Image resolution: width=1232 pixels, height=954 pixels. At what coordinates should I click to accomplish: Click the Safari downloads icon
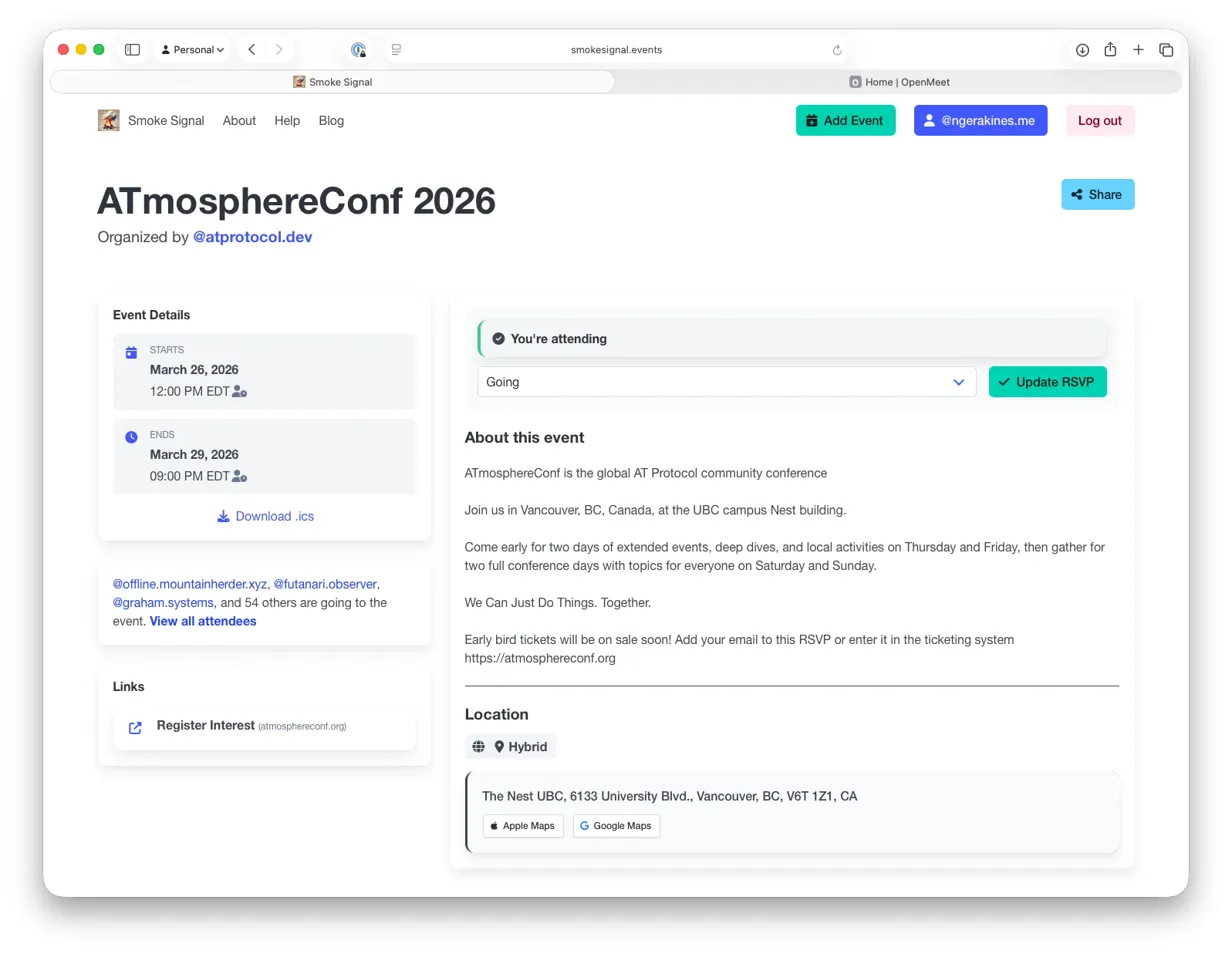[1082, 50]
